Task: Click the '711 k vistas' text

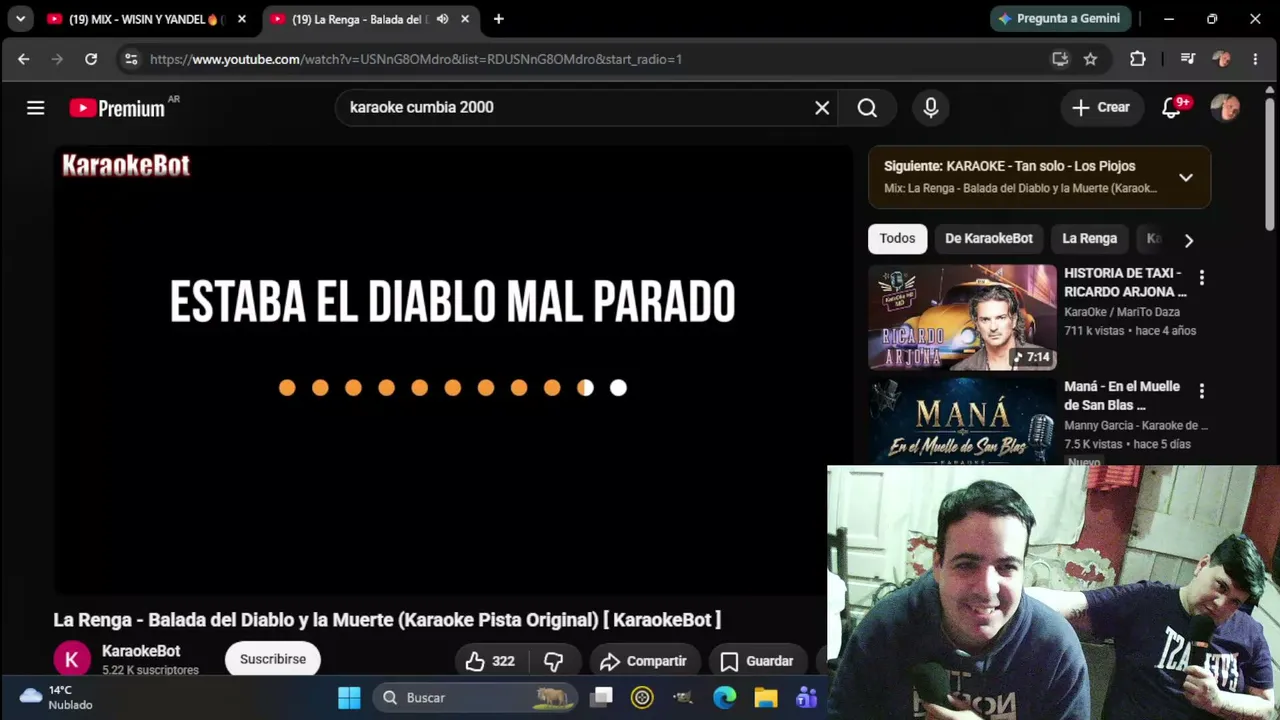Action: pyautogui.click(x=1094, y=331)
